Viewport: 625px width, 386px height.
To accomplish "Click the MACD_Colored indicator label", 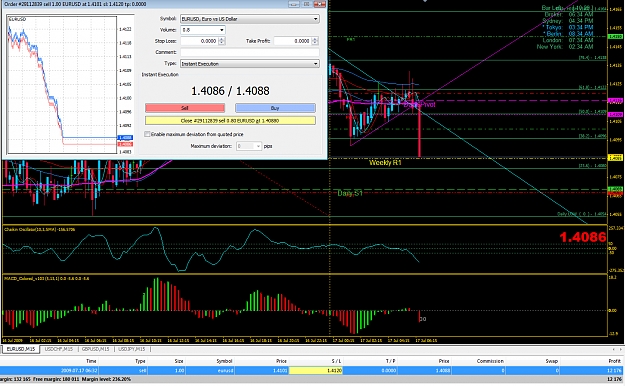I will tap(47, 278).
